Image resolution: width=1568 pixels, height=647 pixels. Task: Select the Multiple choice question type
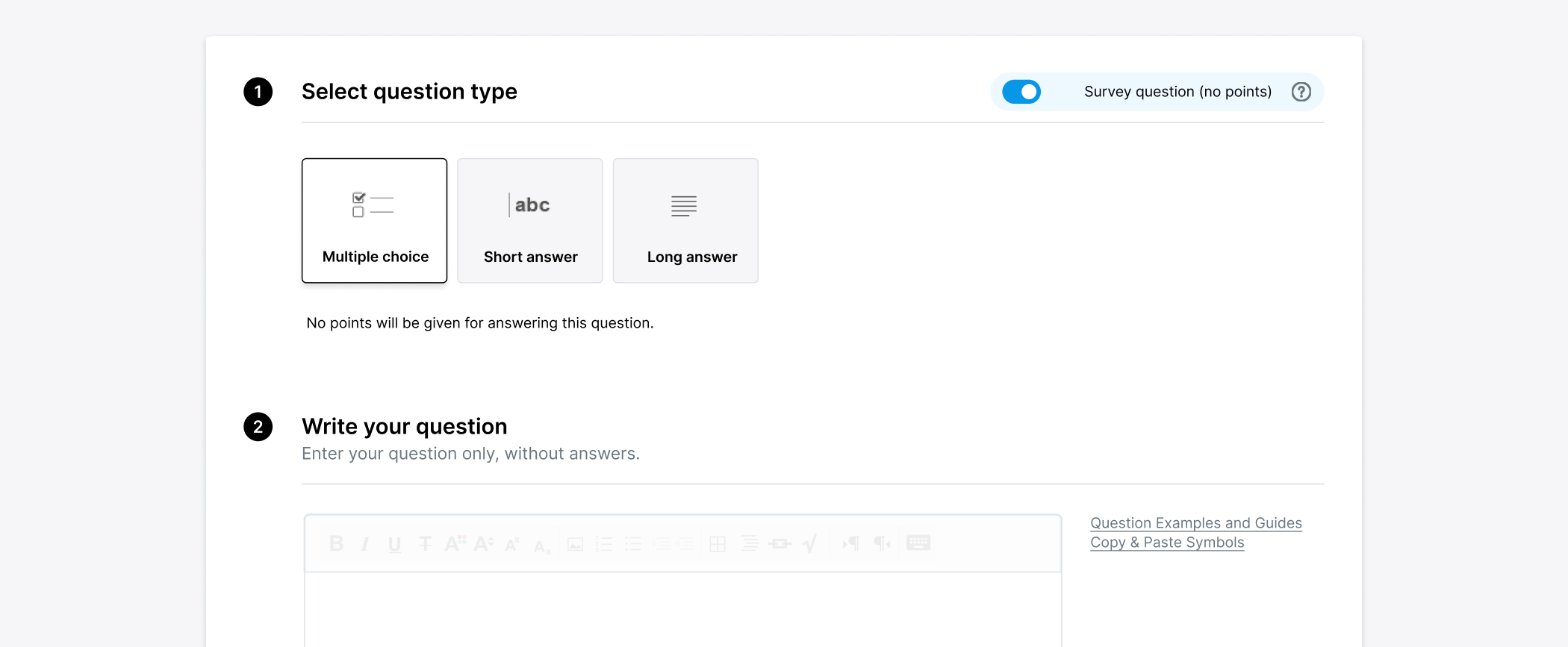(x=375, y=220)
